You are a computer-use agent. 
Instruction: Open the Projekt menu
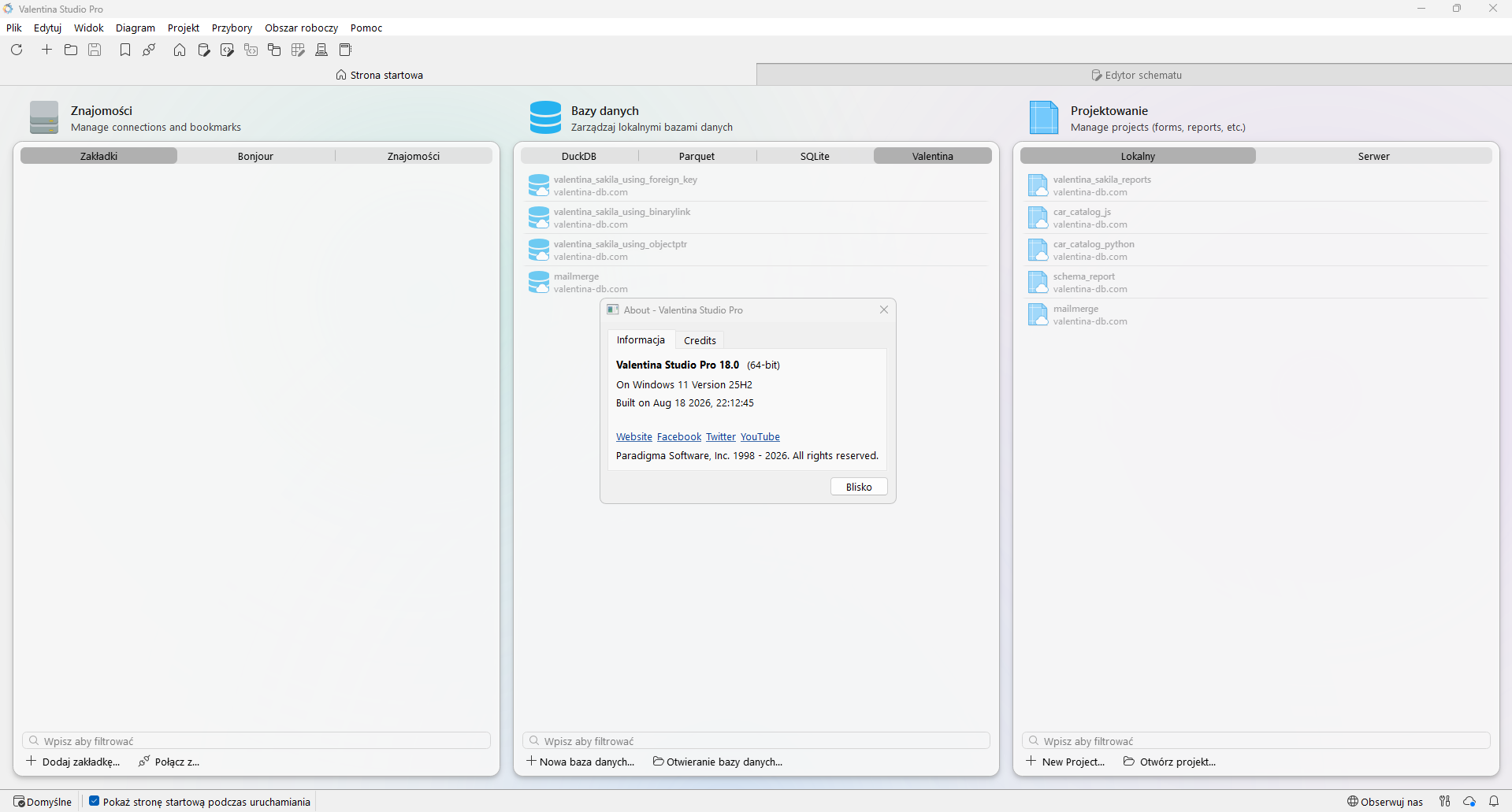click(184, 28)
